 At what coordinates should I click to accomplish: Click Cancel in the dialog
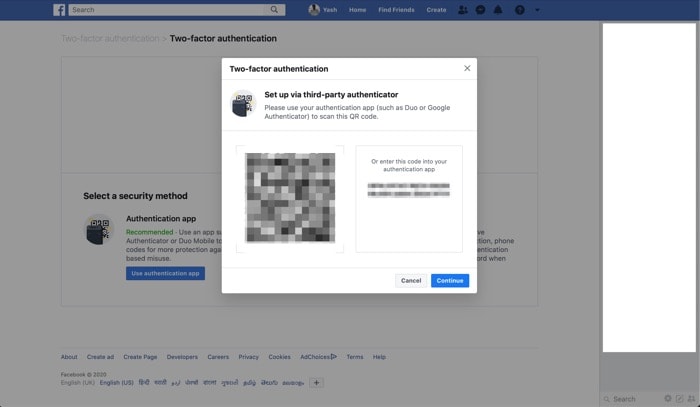[x=411, y=281]
